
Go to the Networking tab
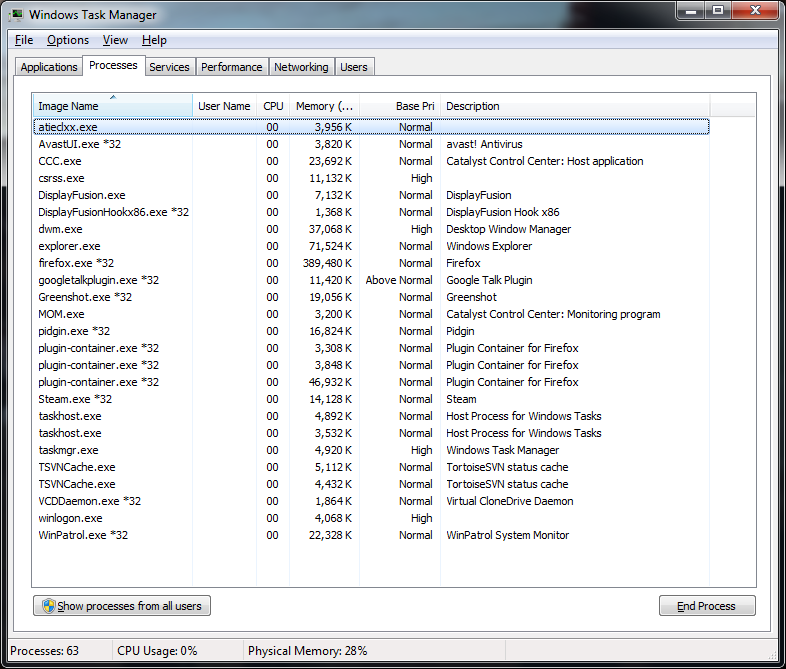pyautogui.click(x=301, y=67)
